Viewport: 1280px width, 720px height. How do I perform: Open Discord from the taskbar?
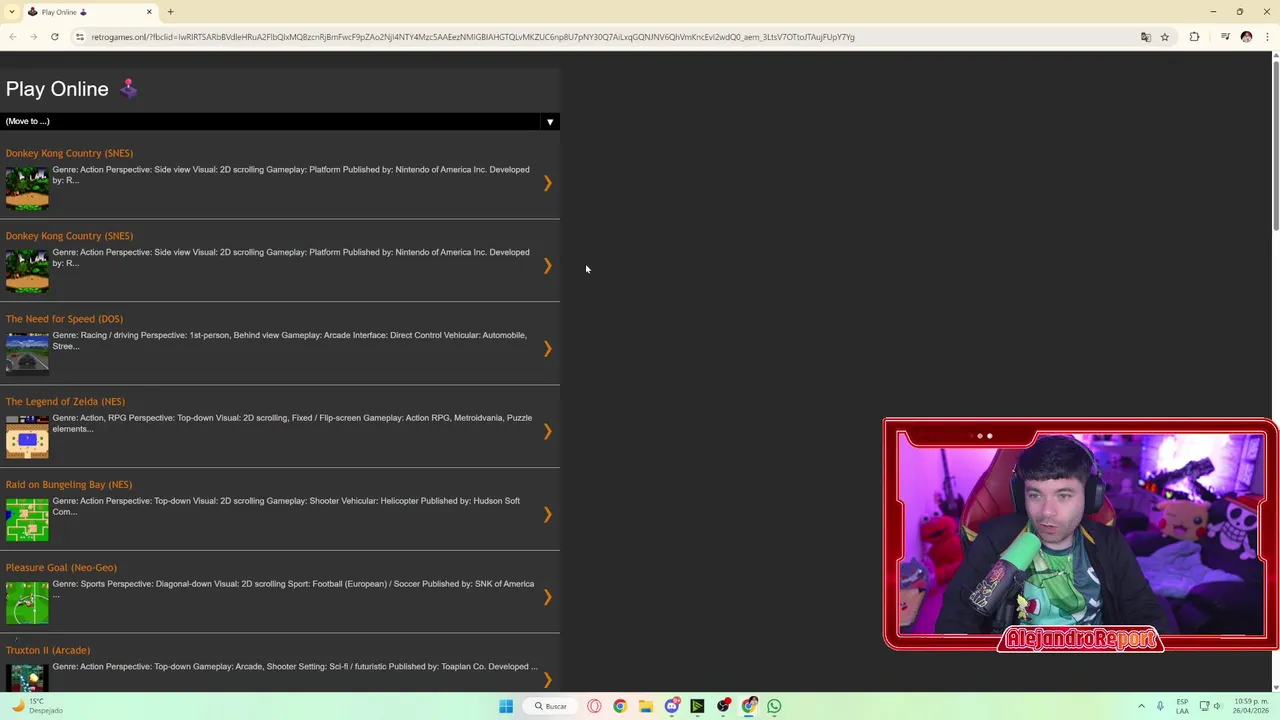pos(672,706)
